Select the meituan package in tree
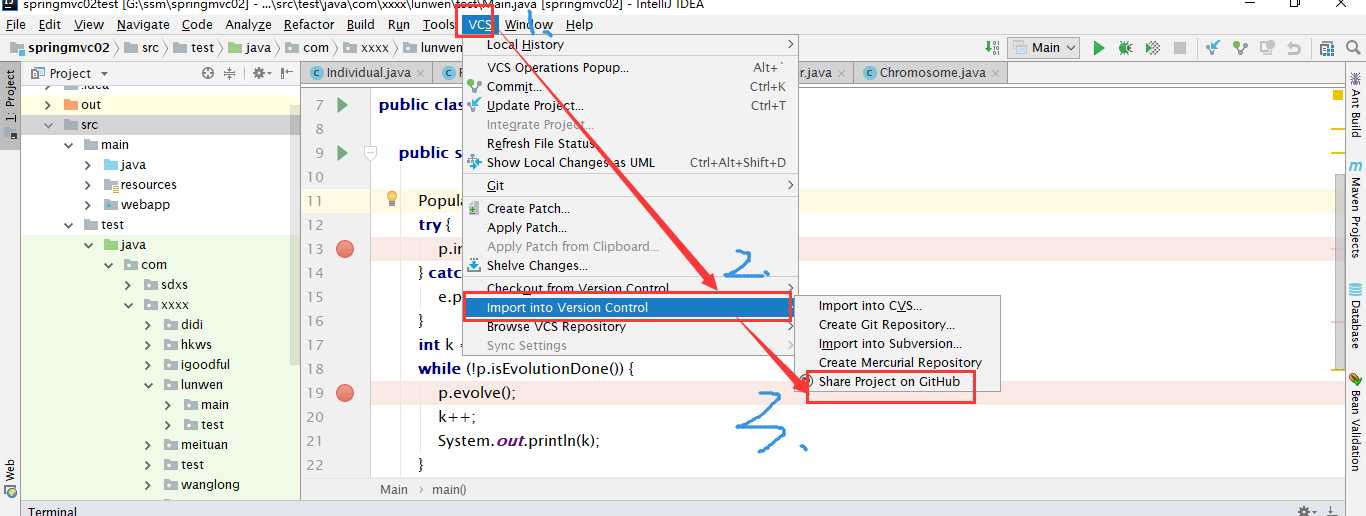The image size is (1366, 516). pos(204,444)
